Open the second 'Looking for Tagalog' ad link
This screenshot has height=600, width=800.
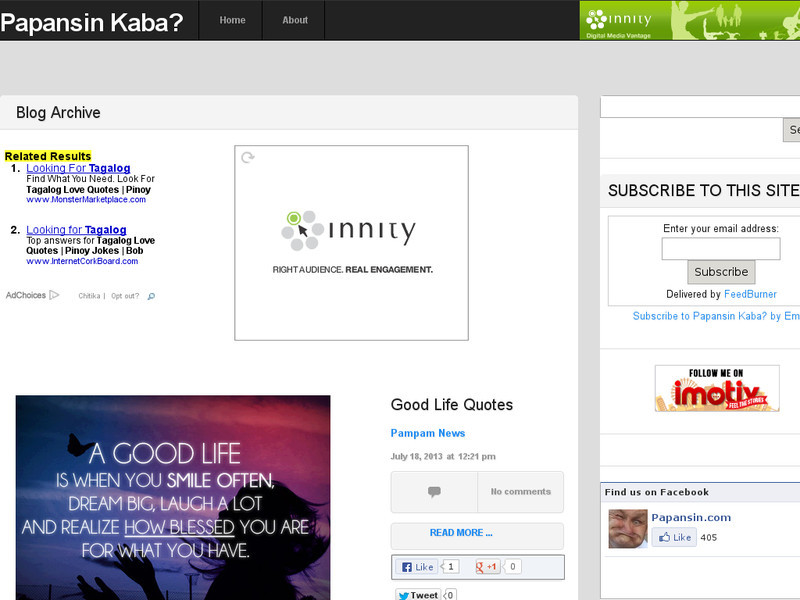pos(76,230)
